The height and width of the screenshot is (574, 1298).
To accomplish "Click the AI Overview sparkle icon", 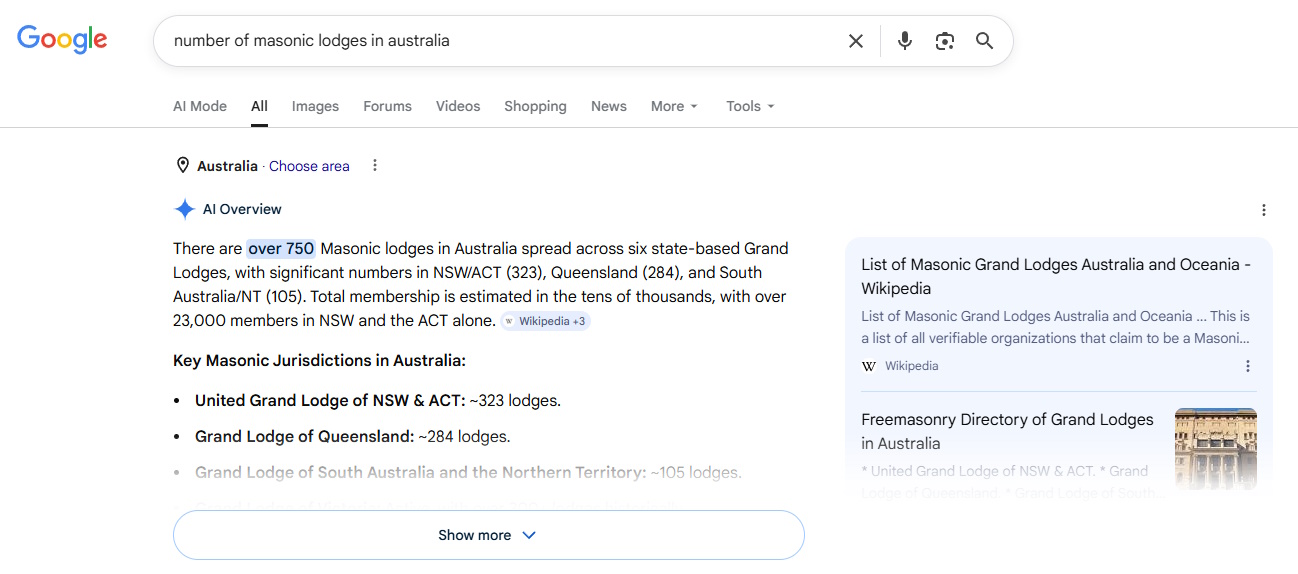I will tap(185, 210).
